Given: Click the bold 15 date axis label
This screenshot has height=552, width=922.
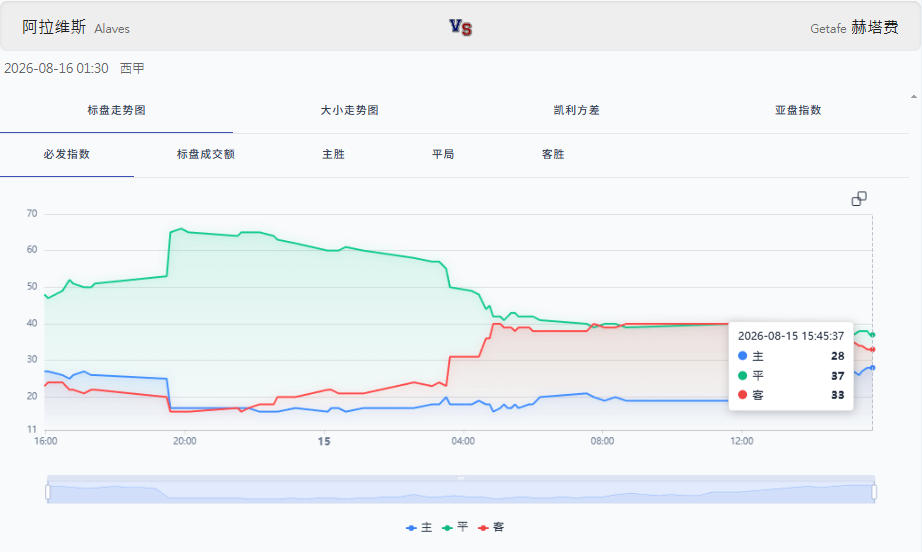Looking at the screenshot, I should click(x=324, y=441).
